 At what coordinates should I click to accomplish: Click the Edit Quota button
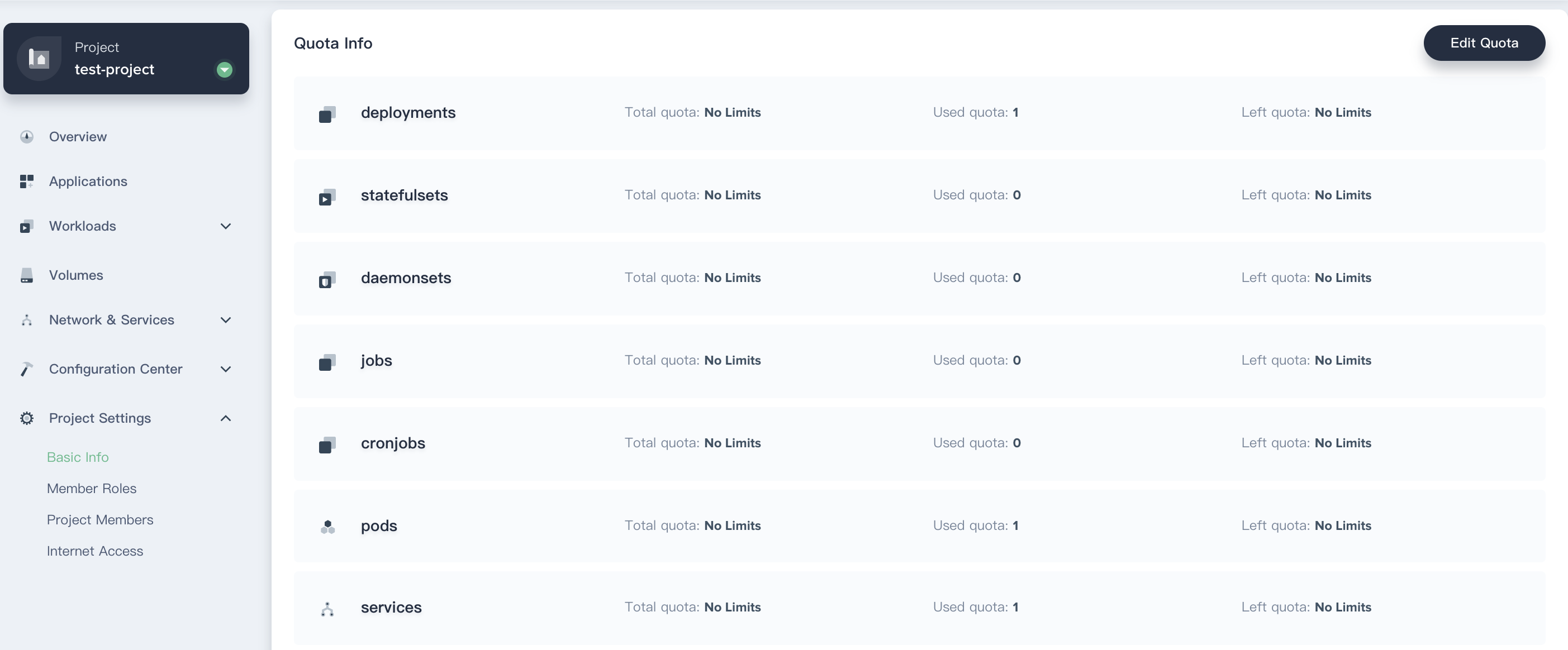[x=1484, y=43]
